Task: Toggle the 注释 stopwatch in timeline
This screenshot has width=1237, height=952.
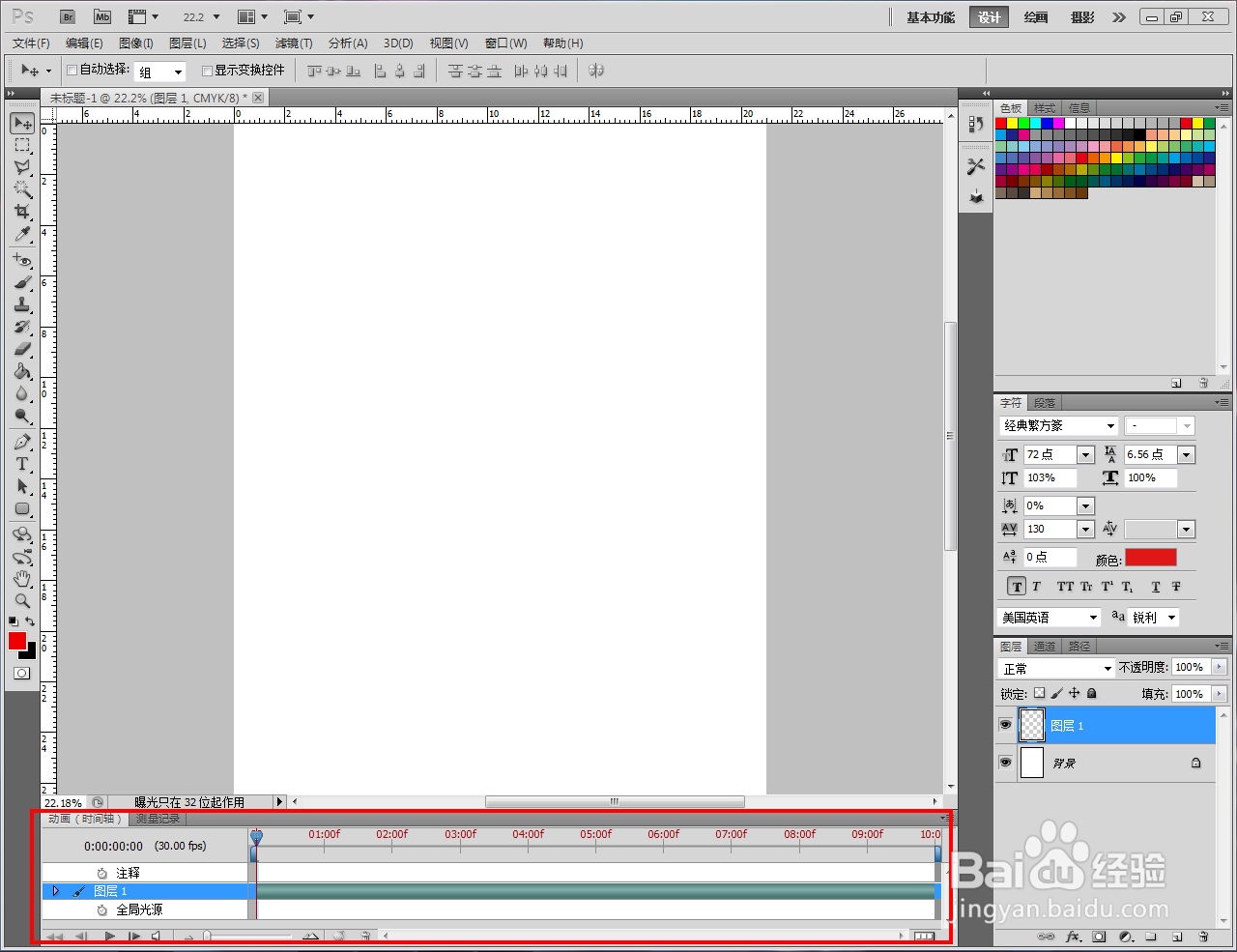Action: (x=101, y=873)
